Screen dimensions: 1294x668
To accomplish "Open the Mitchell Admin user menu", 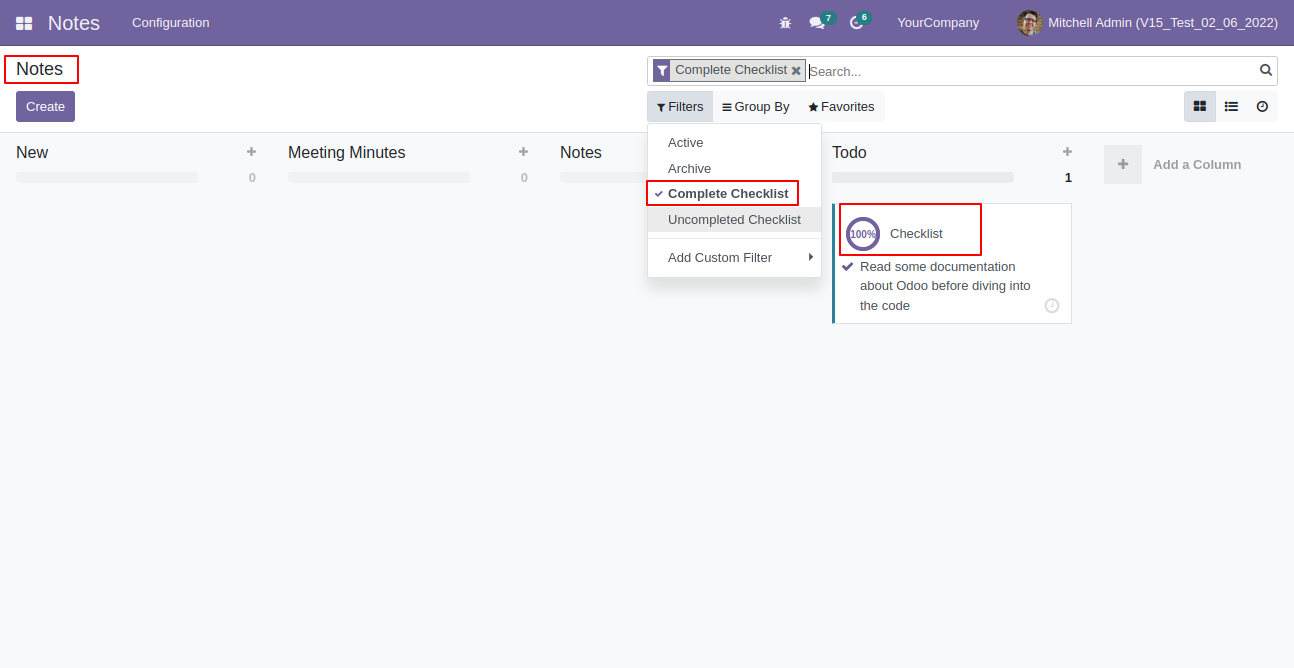I will (1147, 23).
